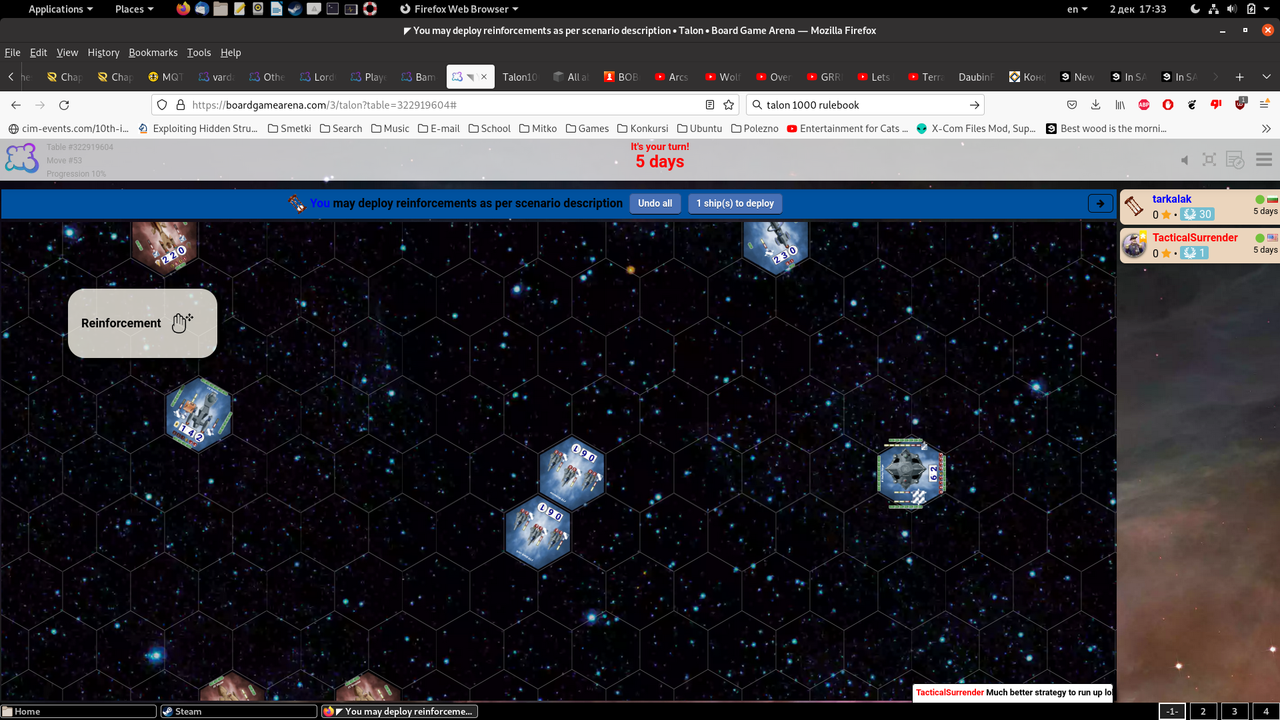
Task: Open the Firefox downloads panel
Action: pos(1096,105)
